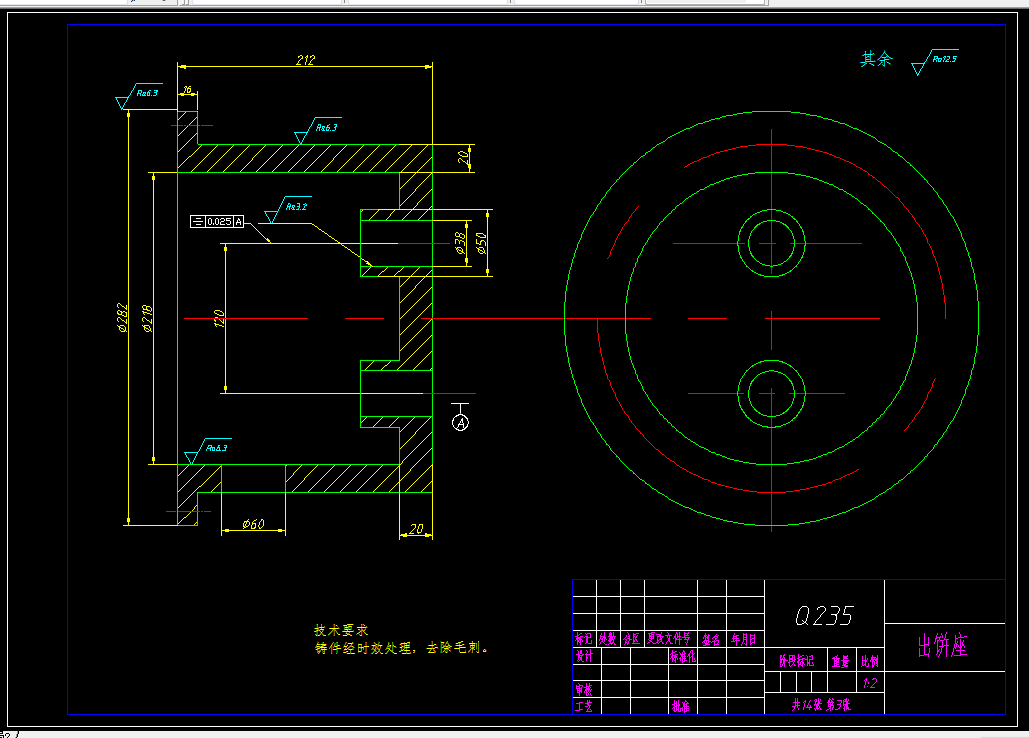
Task: Select the 共14张 第3张 sheet count text
Action: tap(821, 705)
